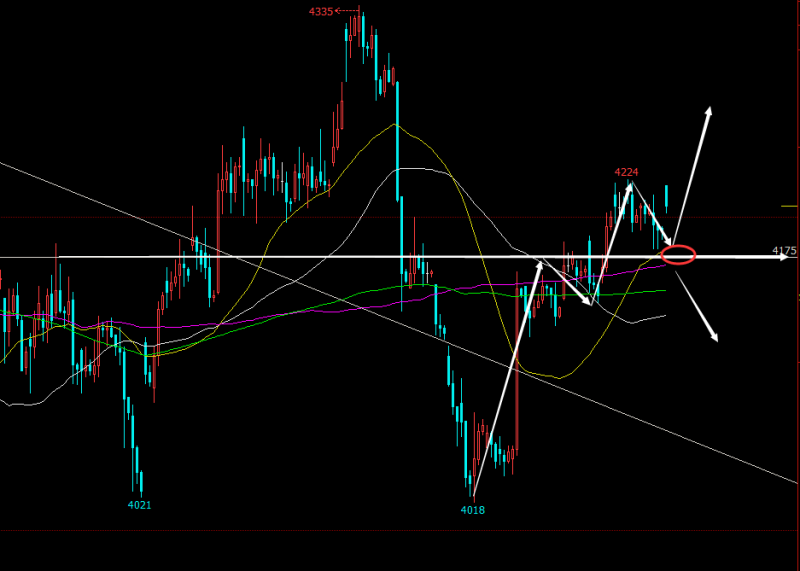
Task: Click the red ellipse marker
Action: click(x=678, y=254)
